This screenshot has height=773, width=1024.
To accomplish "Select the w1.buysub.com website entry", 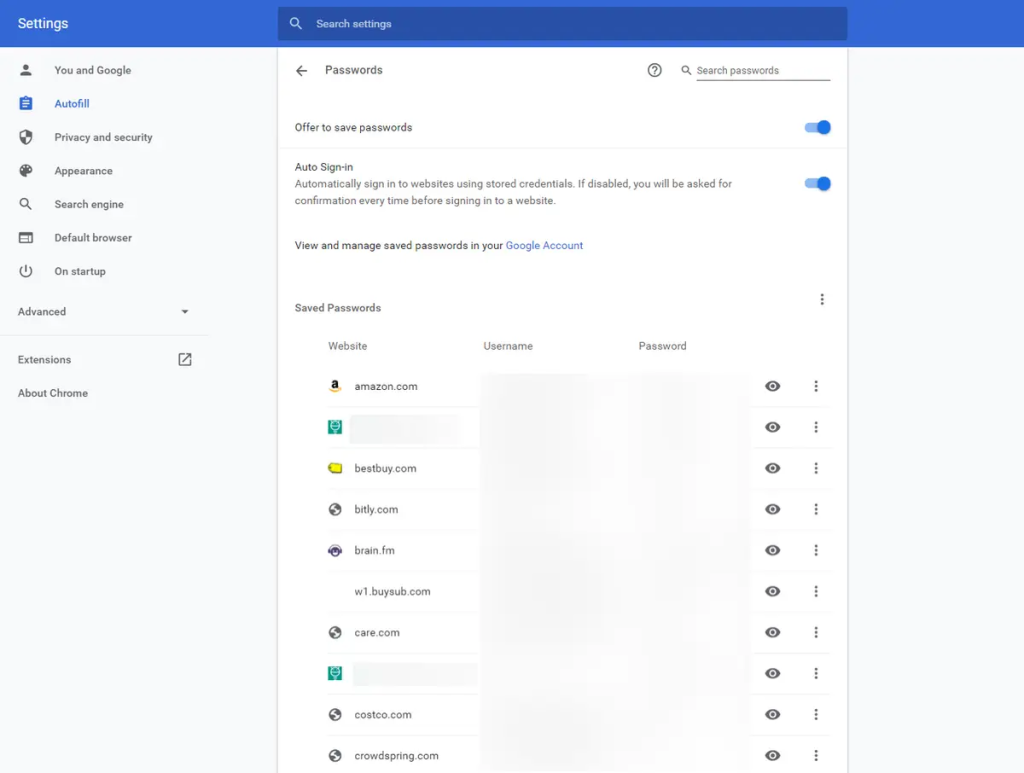I will tap(392, 591).
